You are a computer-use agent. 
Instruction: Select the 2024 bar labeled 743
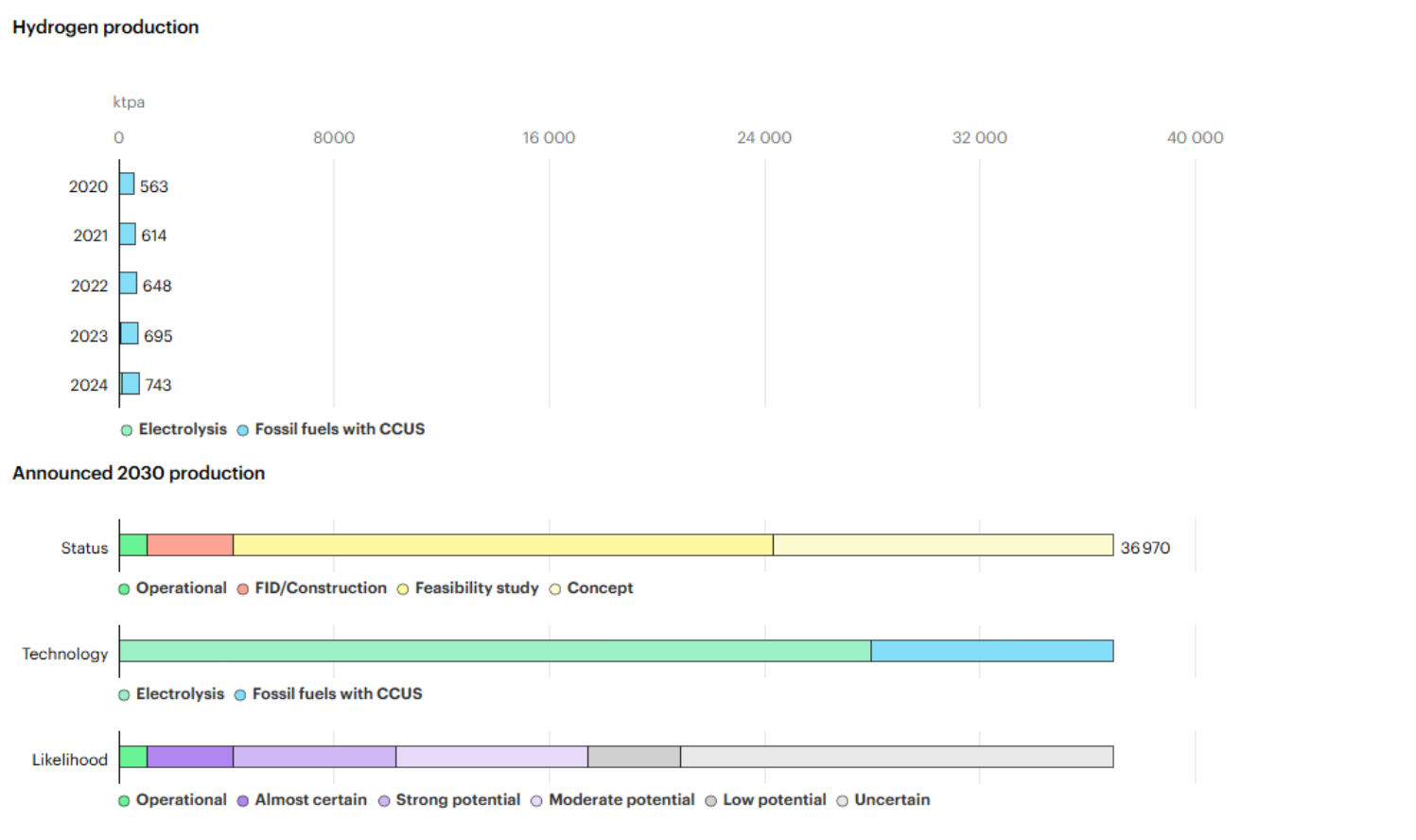pyautogui.click(x=130, y=384)
